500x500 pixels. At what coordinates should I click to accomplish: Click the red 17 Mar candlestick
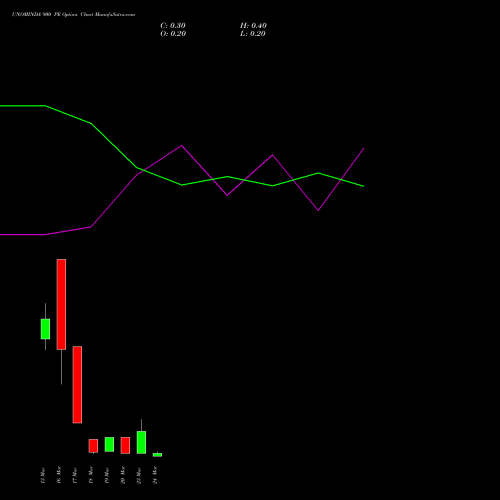pyautogui.click(x=77, y=385)
